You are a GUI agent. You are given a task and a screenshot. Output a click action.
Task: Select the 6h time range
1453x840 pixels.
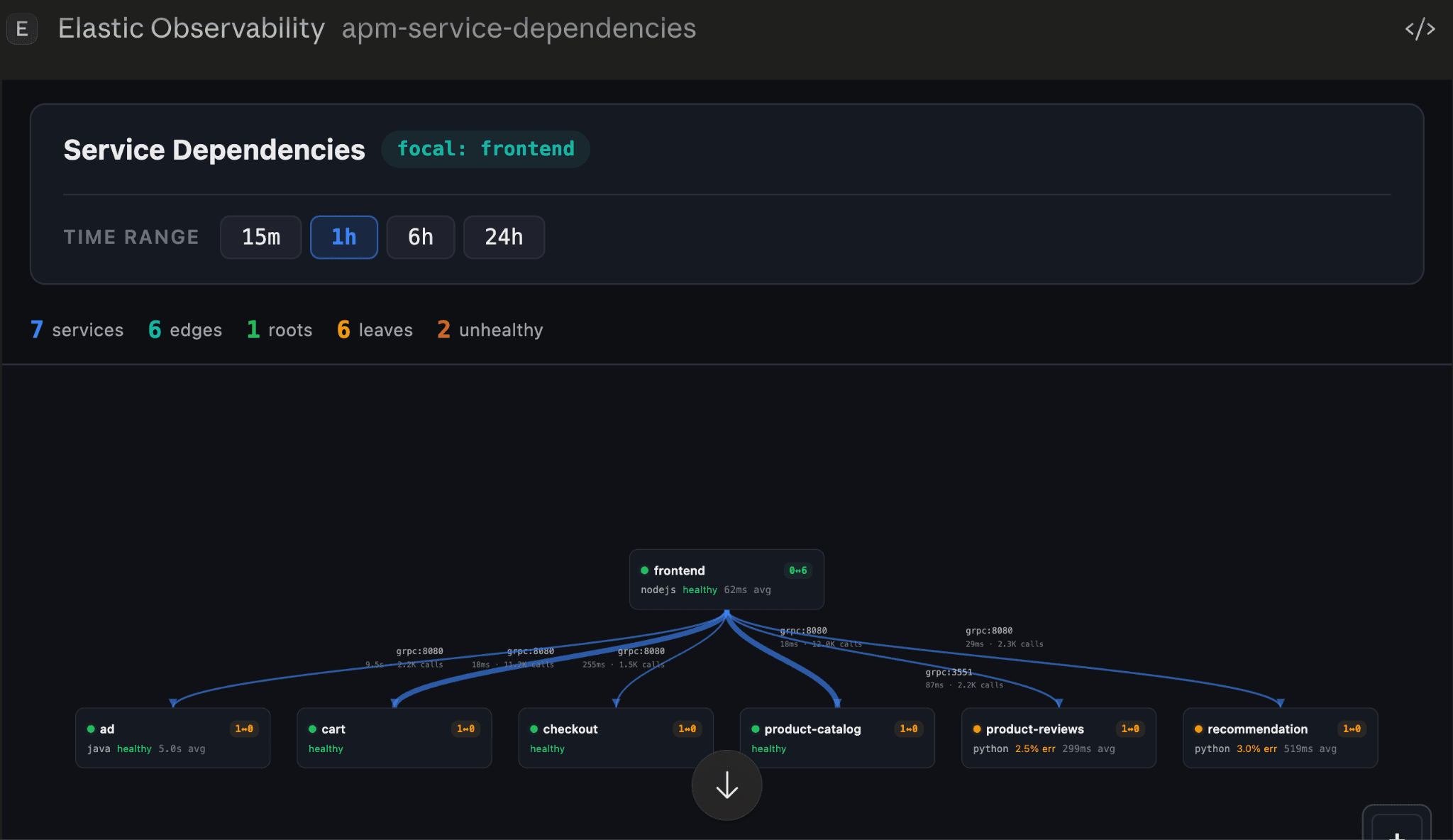coord(421,237)
